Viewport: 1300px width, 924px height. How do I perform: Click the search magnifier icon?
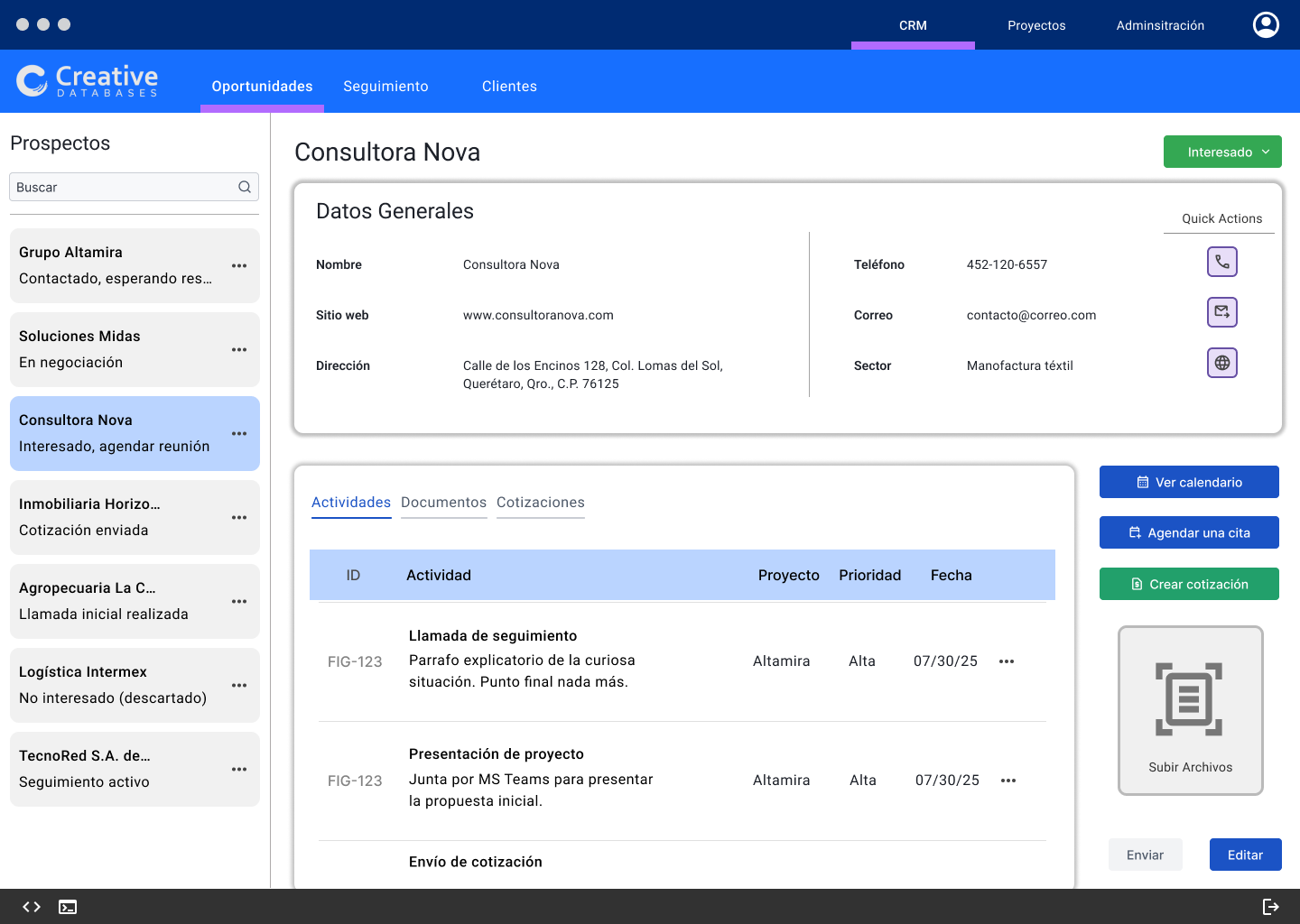point(244,187)
